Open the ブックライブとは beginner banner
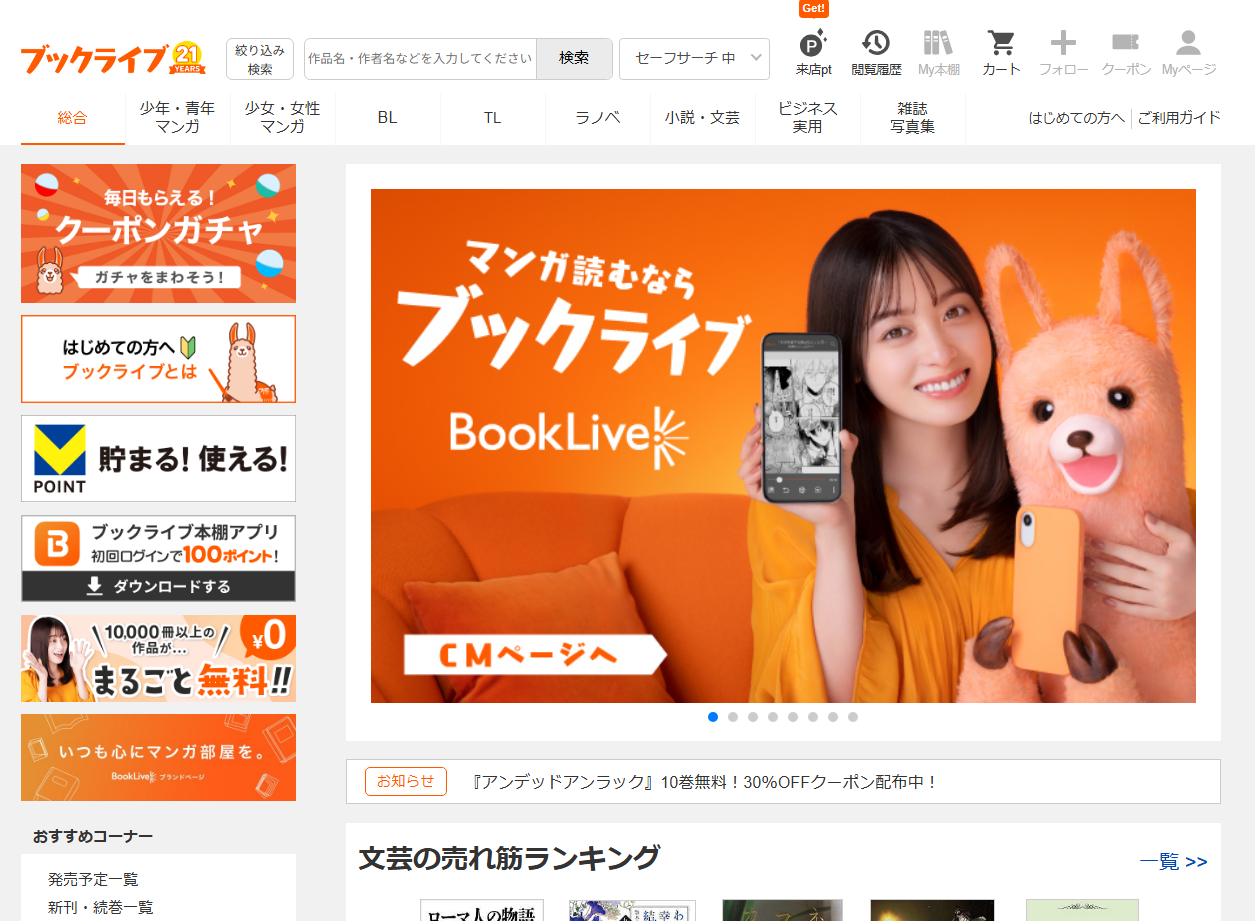Image resolution: width=1255 pixels, height=921 pixels. [158, 359]
